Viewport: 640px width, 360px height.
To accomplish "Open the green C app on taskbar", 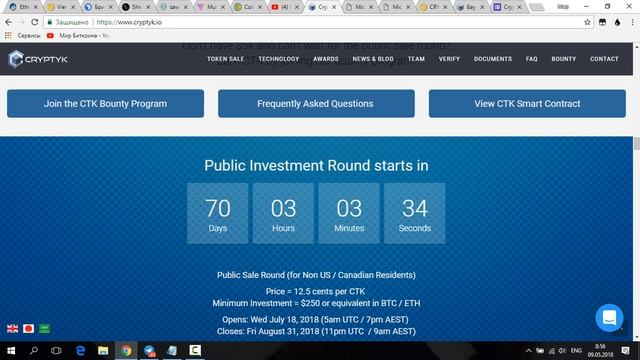I will click(195, 351).
